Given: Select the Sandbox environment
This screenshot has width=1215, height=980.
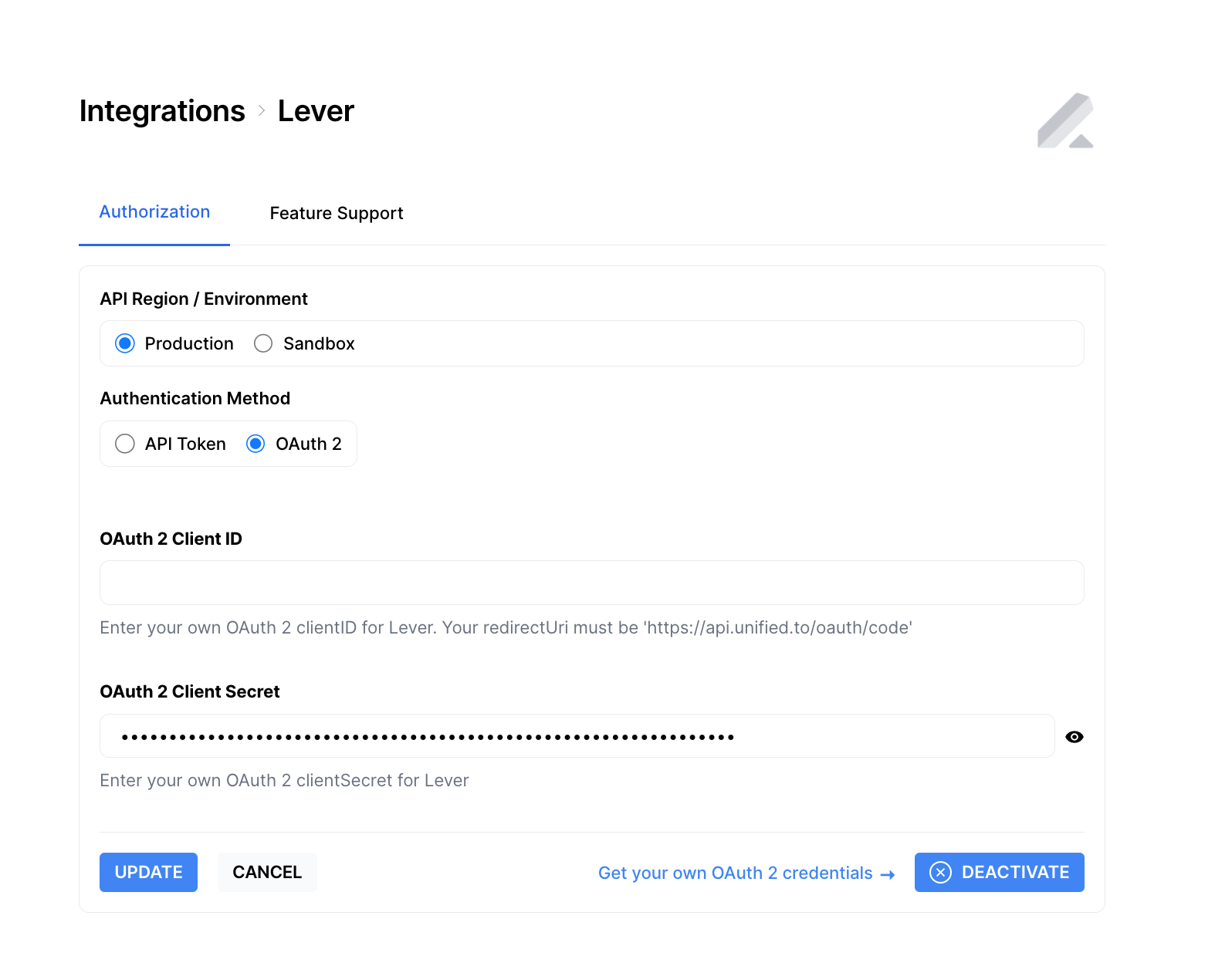Looking at the screenshot, I should pos(263,343).
